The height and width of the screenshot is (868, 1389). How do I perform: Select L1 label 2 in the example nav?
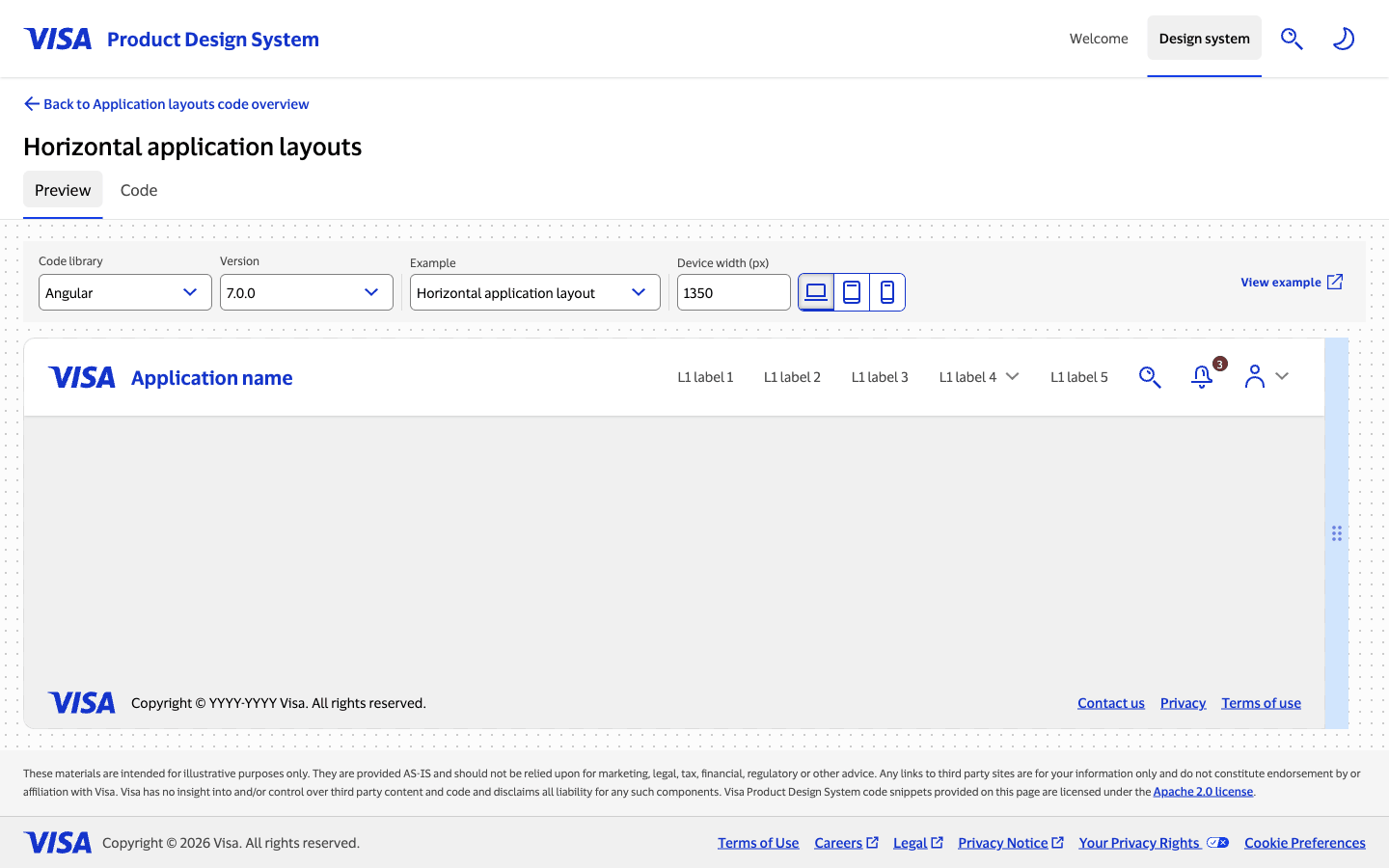[792, 377]
